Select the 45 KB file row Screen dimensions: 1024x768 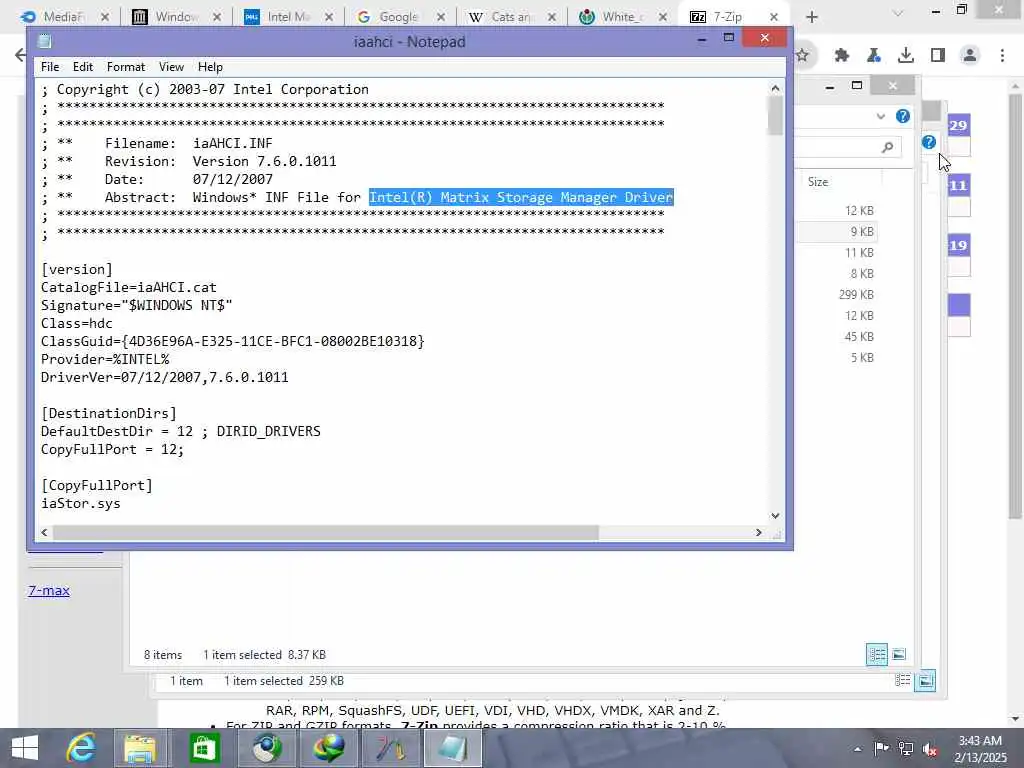click(837, 336)
